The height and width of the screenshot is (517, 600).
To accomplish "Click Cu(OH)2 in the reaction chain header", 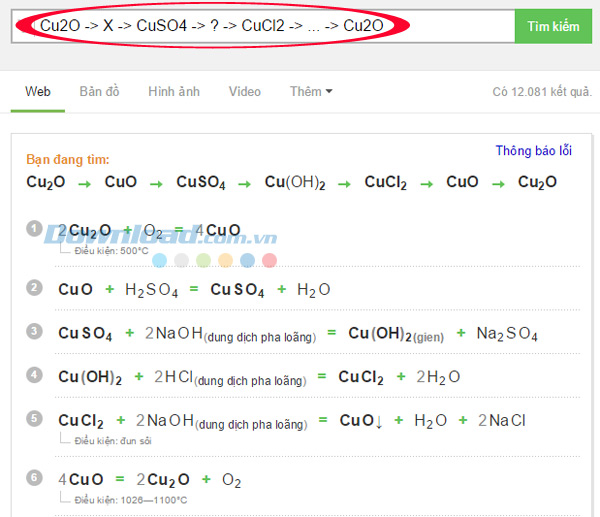I will tap(295, 182).
